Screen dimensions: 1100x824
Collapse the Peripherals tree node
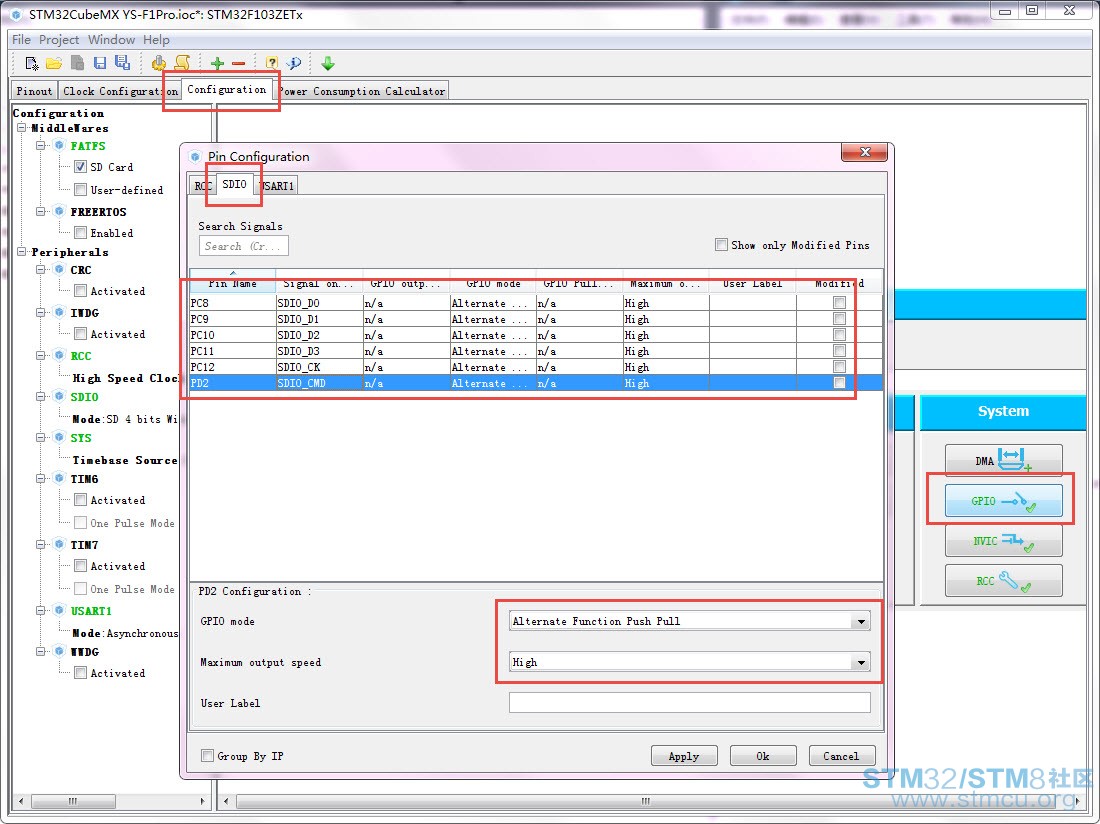22,251
